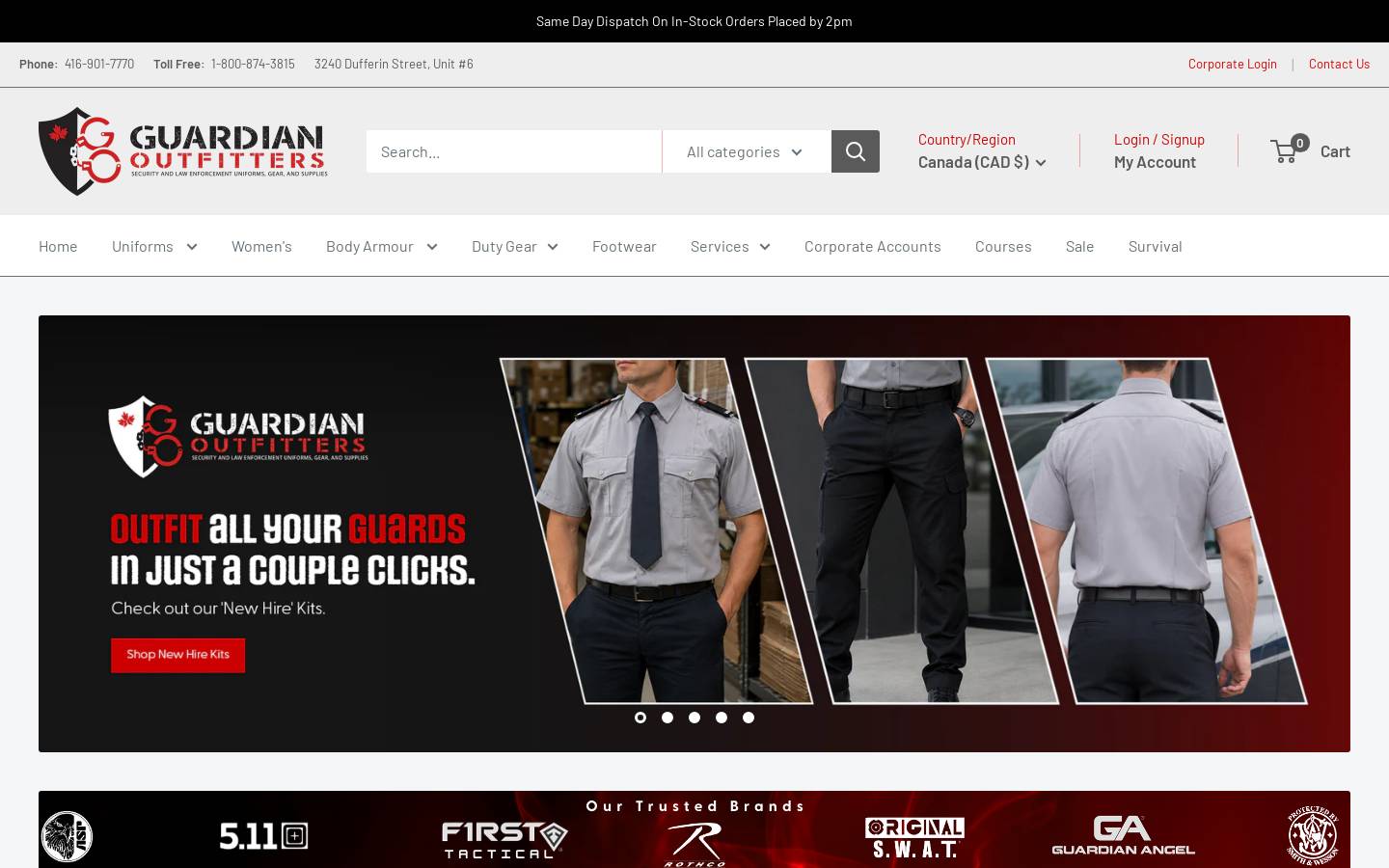Expand the Services menu
The image size is (1389, 868).
730,246
